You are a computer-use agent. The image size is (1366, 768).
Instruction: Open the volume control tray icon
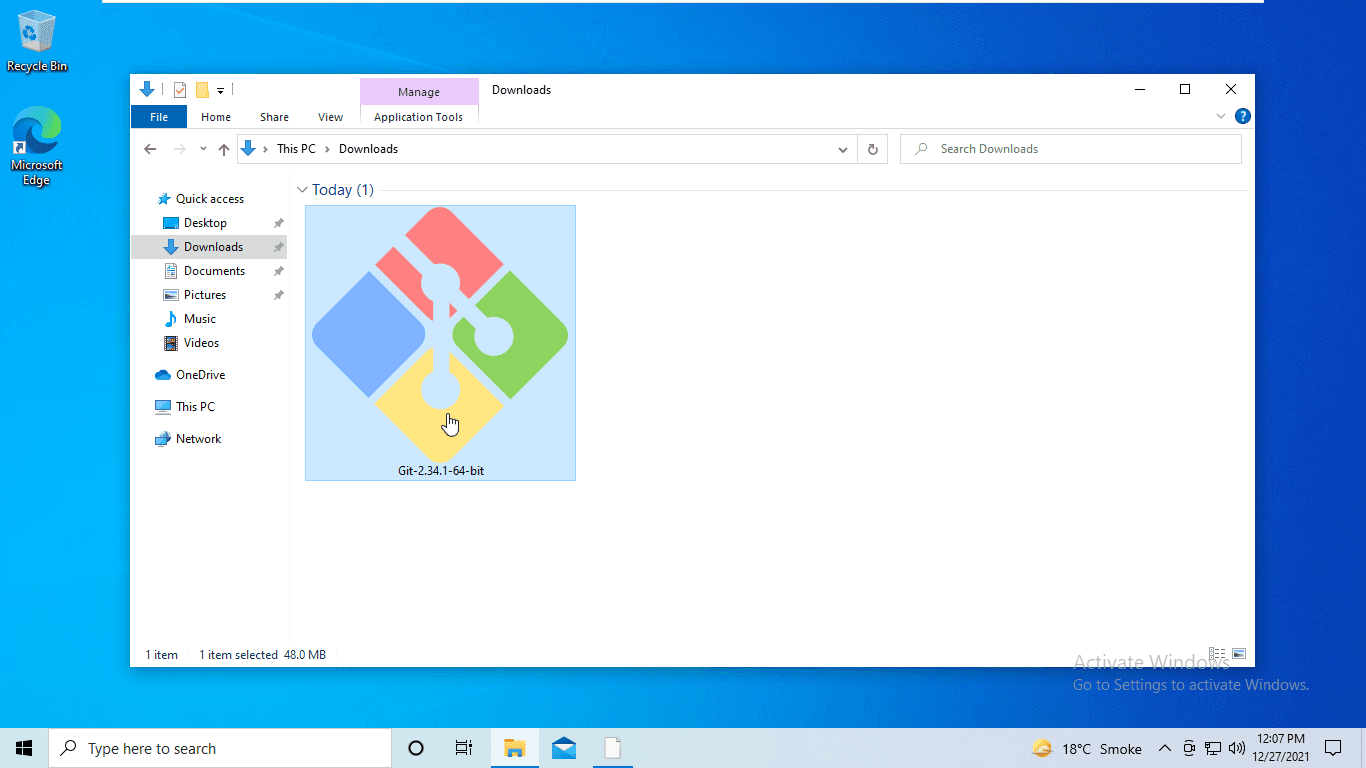(x=1237, y=748)
